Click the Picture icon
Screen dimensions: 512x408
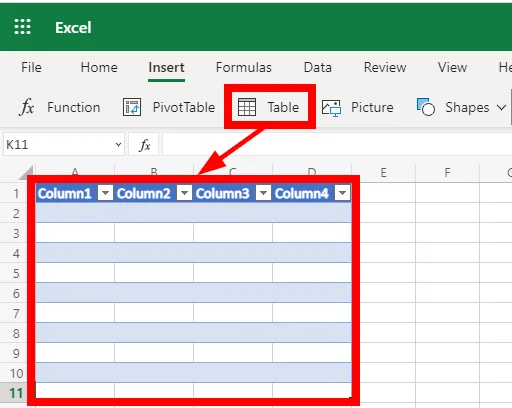331,107
